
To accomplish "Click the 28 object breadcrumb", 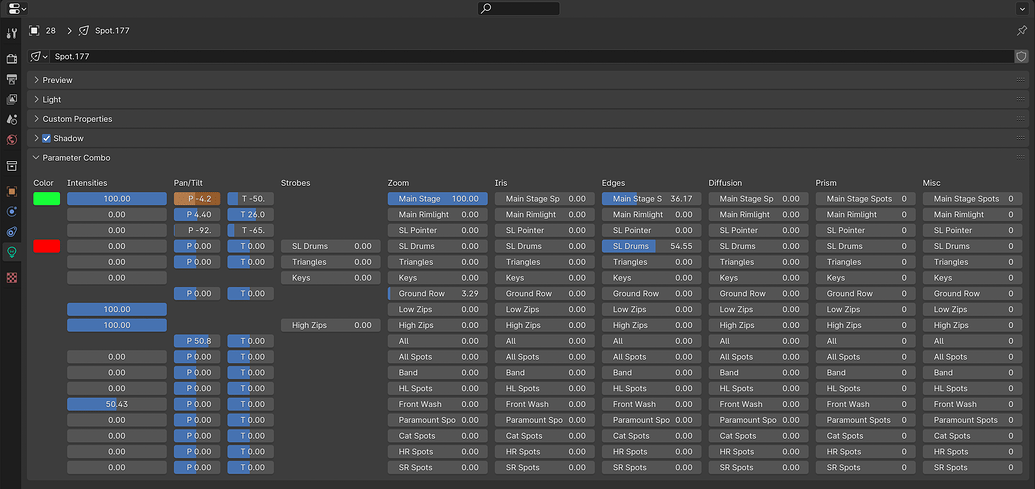I will coord(50,30).
